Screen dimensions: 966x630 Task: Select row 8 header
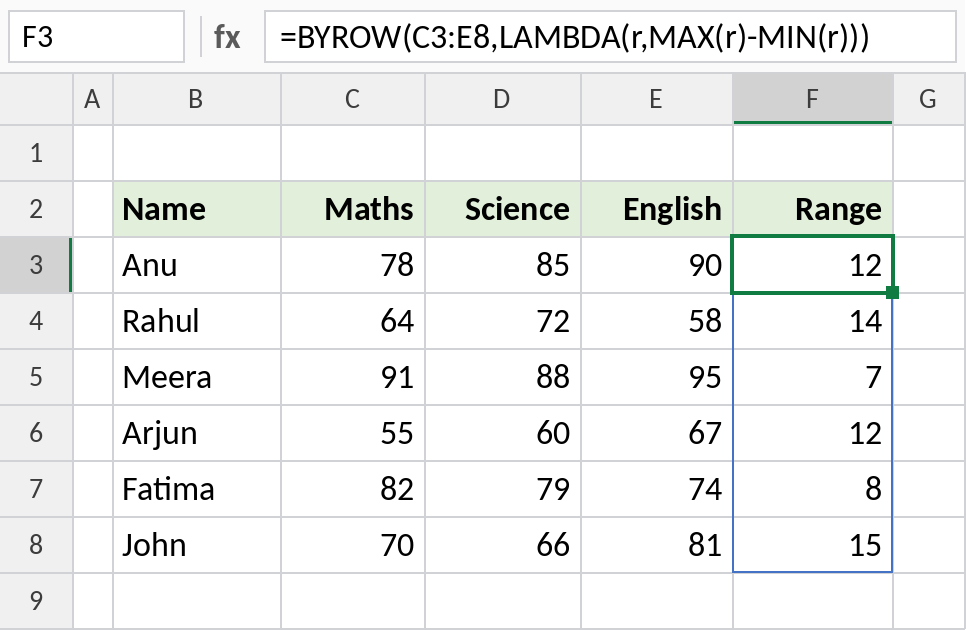[x=36, y=545]
